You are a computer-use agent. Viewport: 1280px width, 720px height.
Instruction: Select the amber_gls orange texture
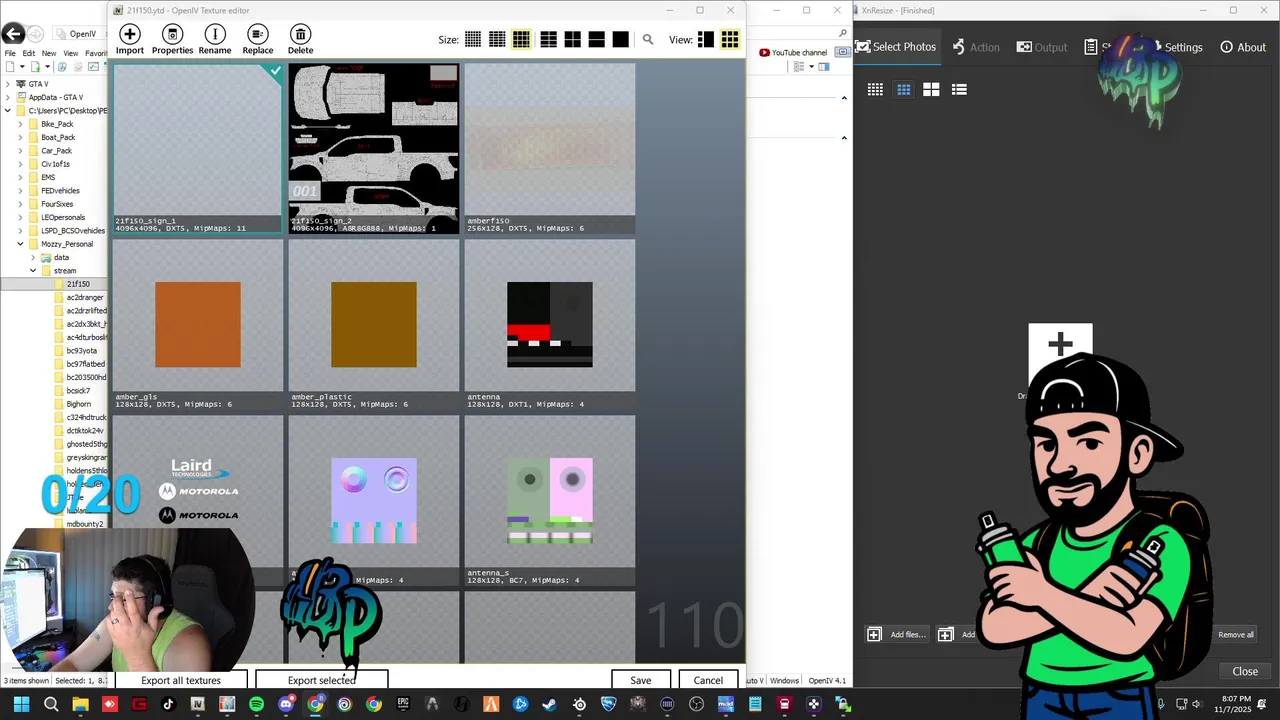[198, 324]
